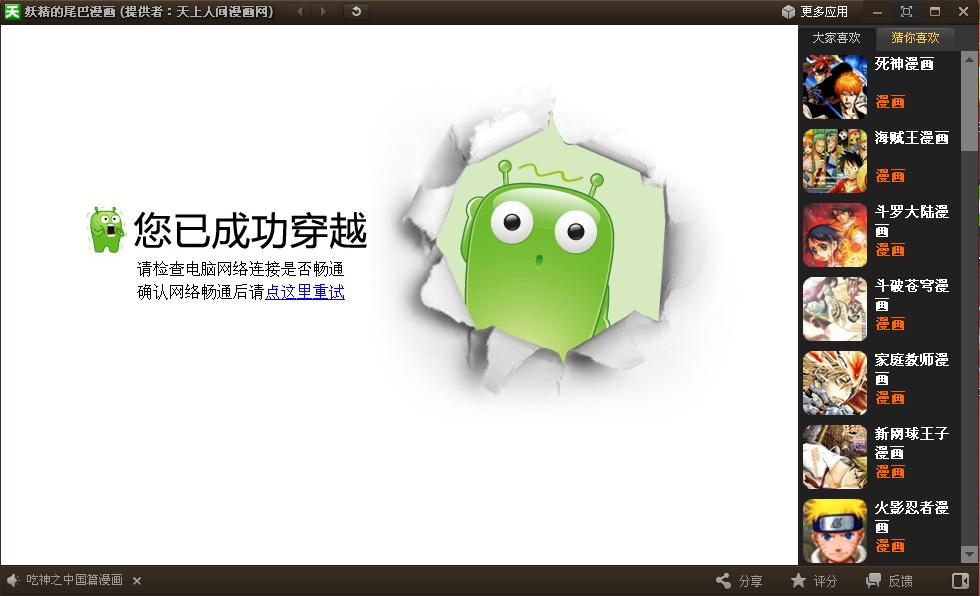Click the 新网球王子漫画 title text
The image size is (980, 596).
pos(911,443)
